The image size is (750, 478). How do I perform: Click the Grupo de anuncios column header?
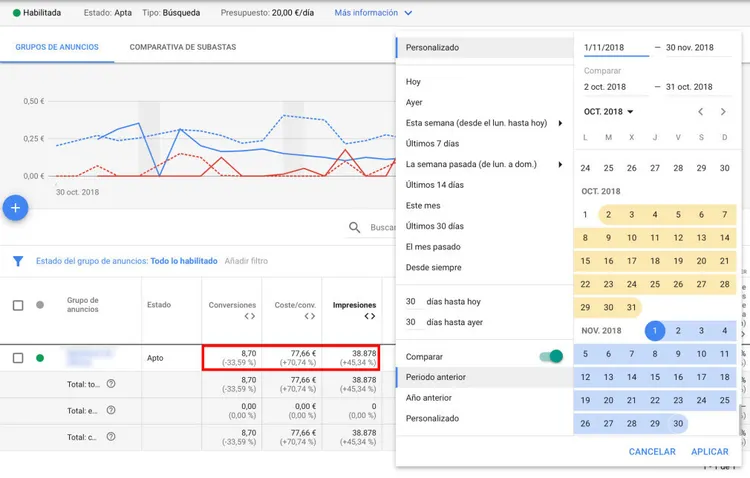point(83,305)
